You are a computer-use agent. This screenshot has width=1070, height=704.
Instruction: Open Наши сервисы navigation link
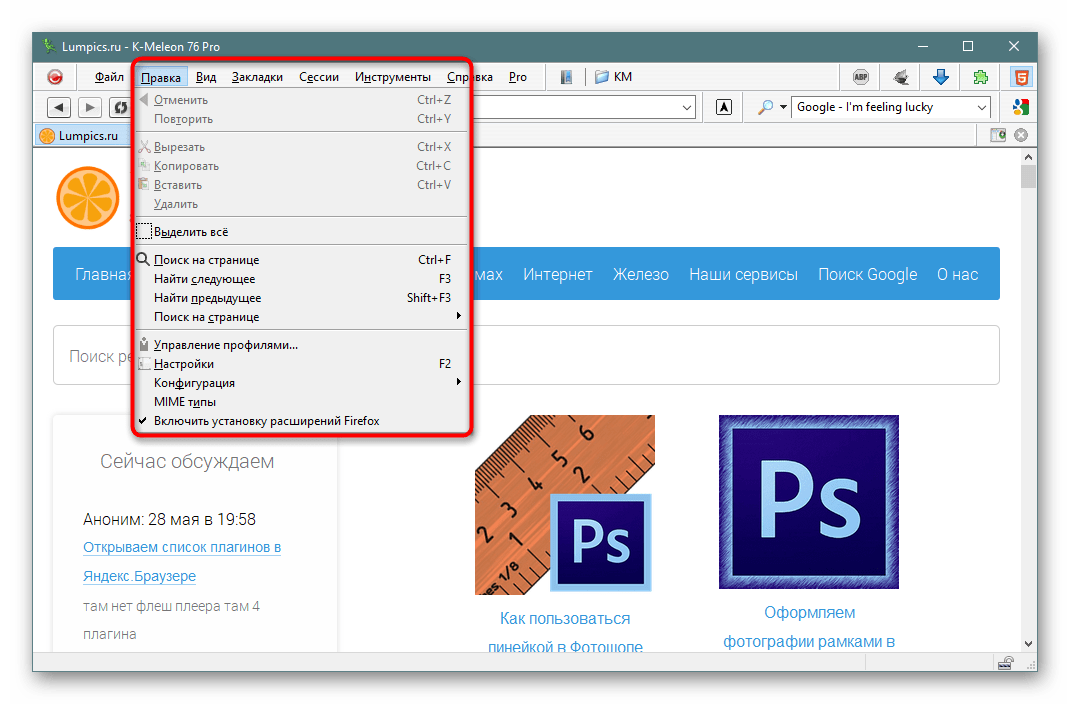click(743, 274)
